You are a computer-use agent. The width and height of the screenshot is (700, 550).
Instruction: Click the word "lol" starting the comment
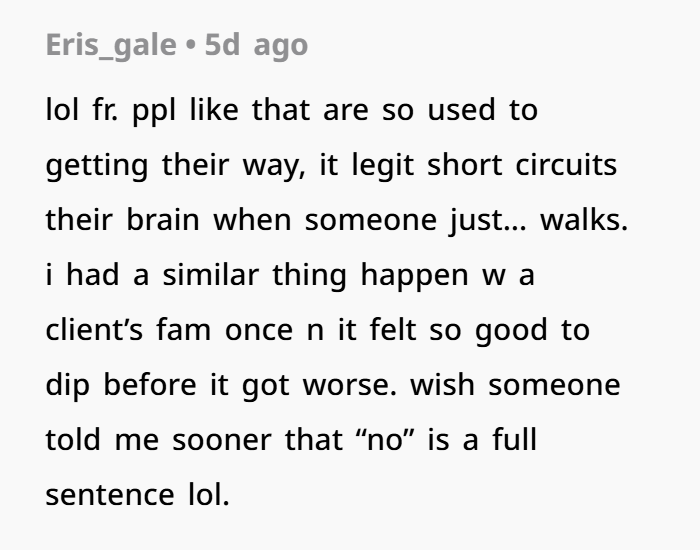pos(62,110)
